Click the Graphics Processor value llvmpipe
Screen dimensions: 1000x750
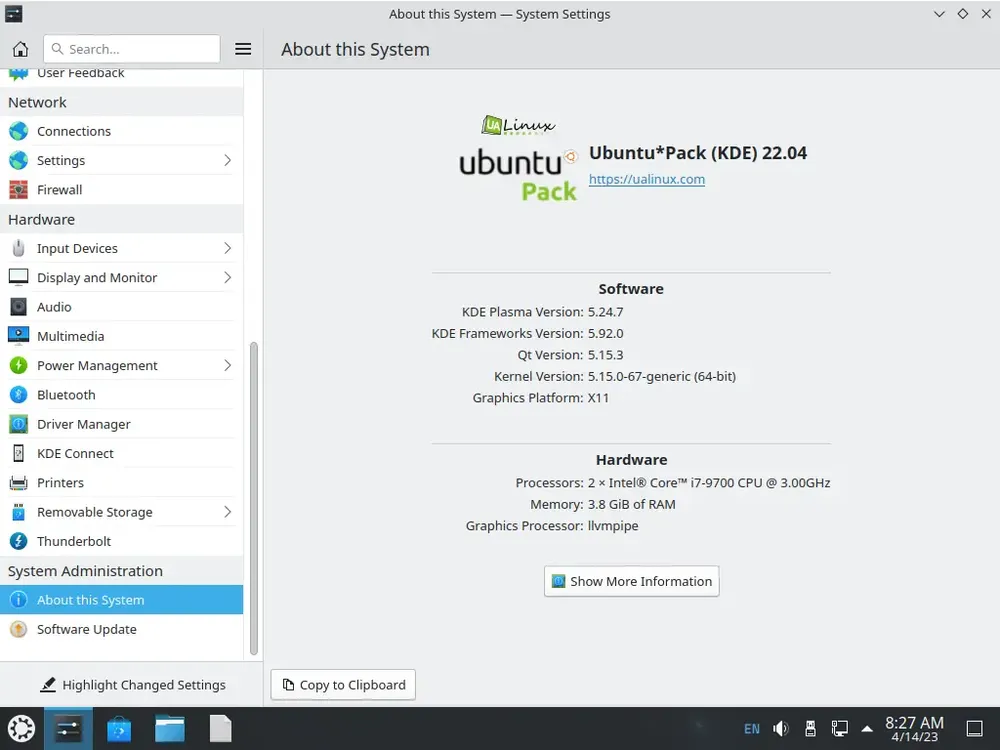pyautogui.click(x=613, y=526)
